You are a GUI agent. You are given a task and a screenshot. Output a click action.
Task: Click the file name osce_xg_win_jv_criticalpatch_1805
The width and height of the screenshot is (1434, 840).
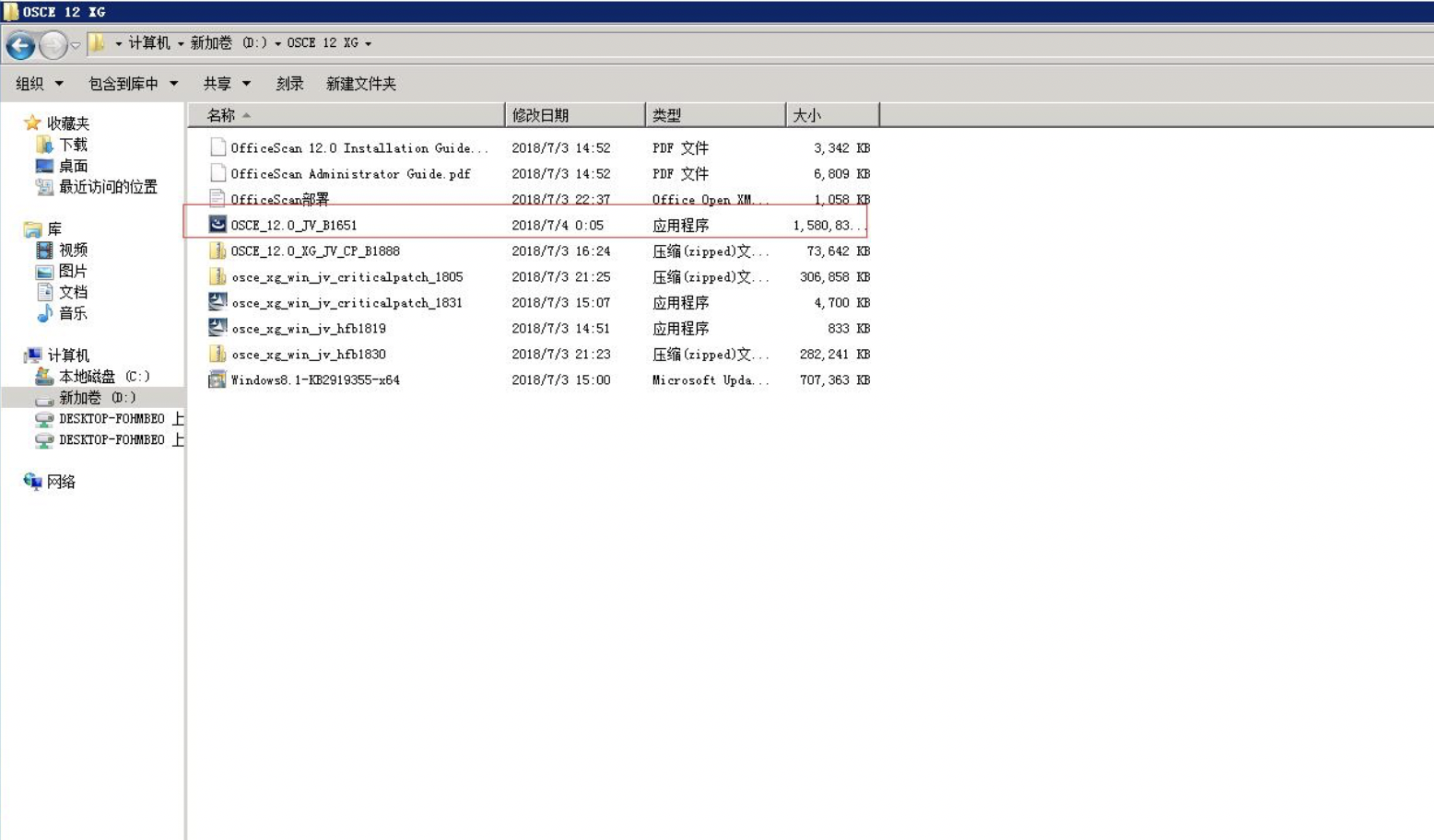[x=347, y=276]
